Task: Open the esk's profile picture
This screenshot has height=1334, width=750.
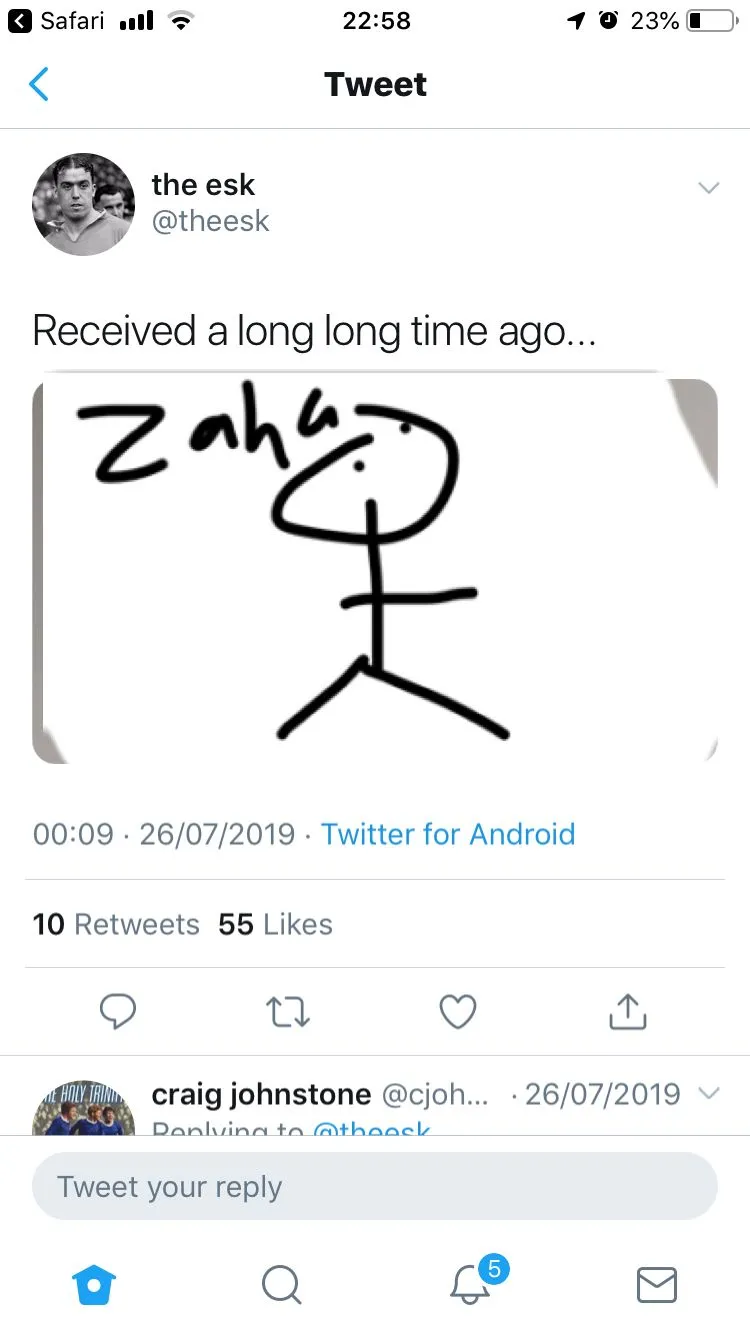Action: pyautogui.click(x=83, y=204)
